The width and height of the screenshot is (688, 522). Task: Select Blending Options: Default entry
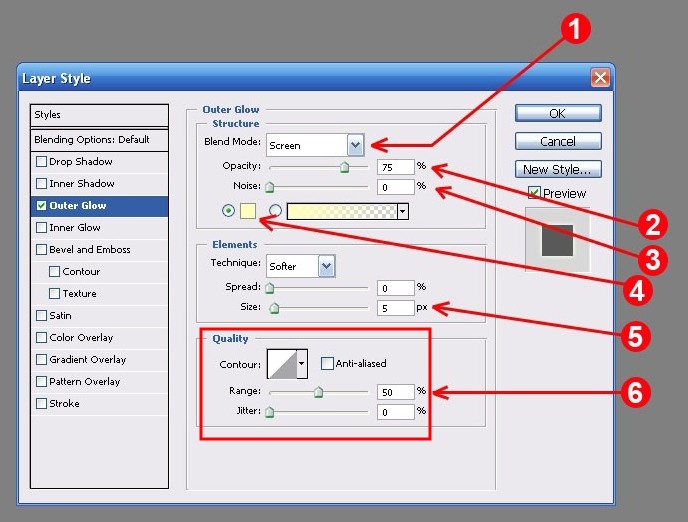pyautogui.click(x=99, y=140)
